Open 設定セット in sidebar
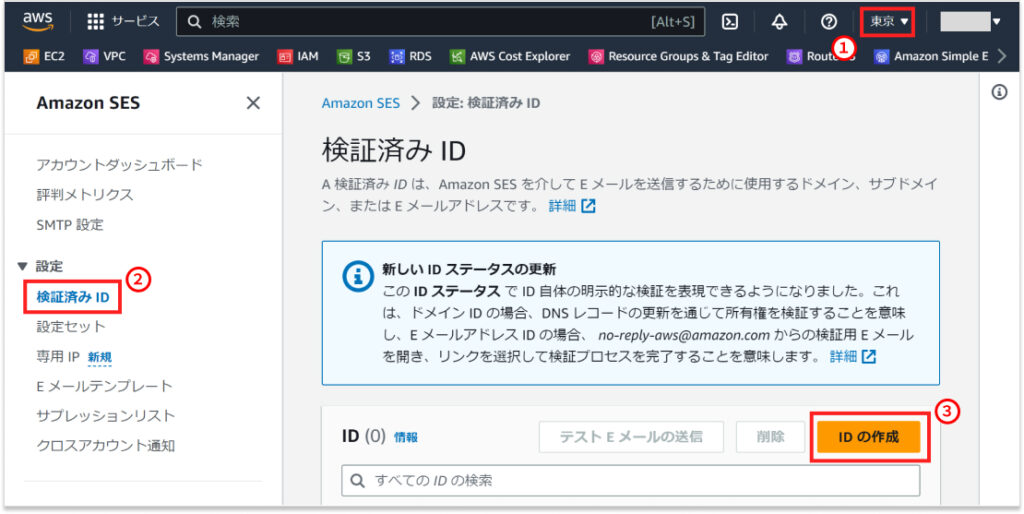The width and height of the screenshot is (1024, 514). 71,327
